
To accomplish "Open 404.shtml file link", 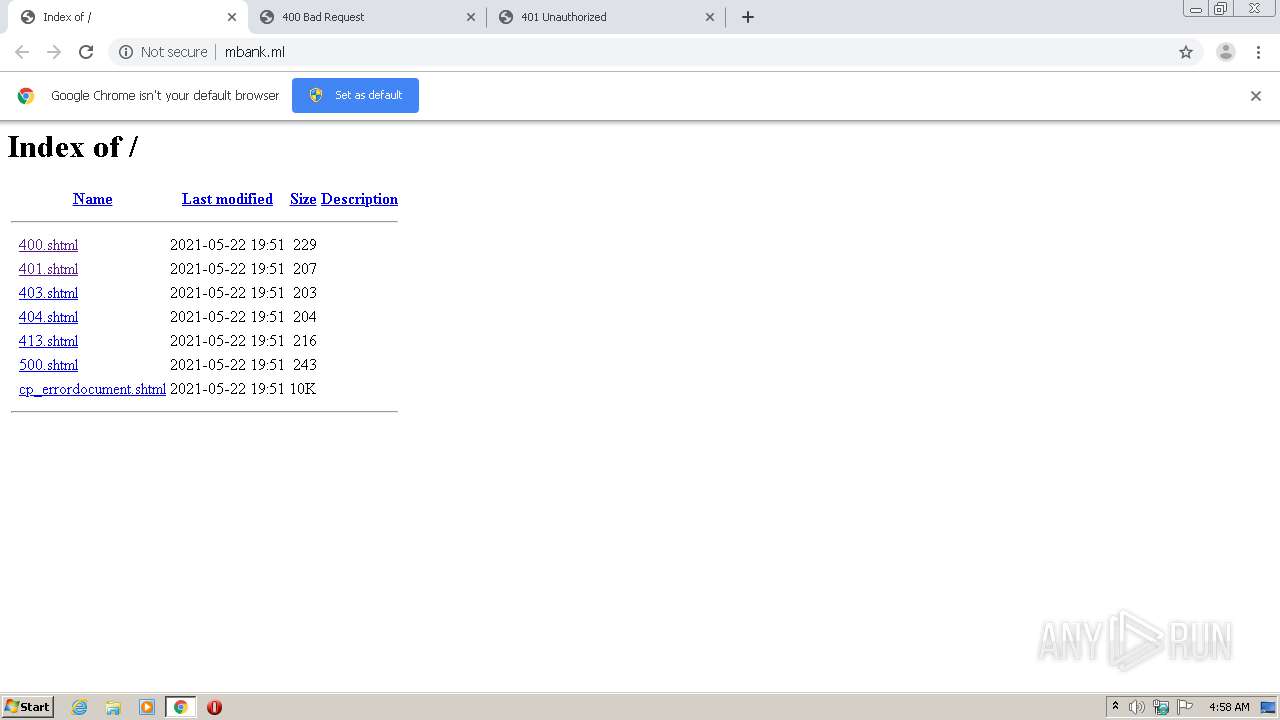I will pos(48,317).
